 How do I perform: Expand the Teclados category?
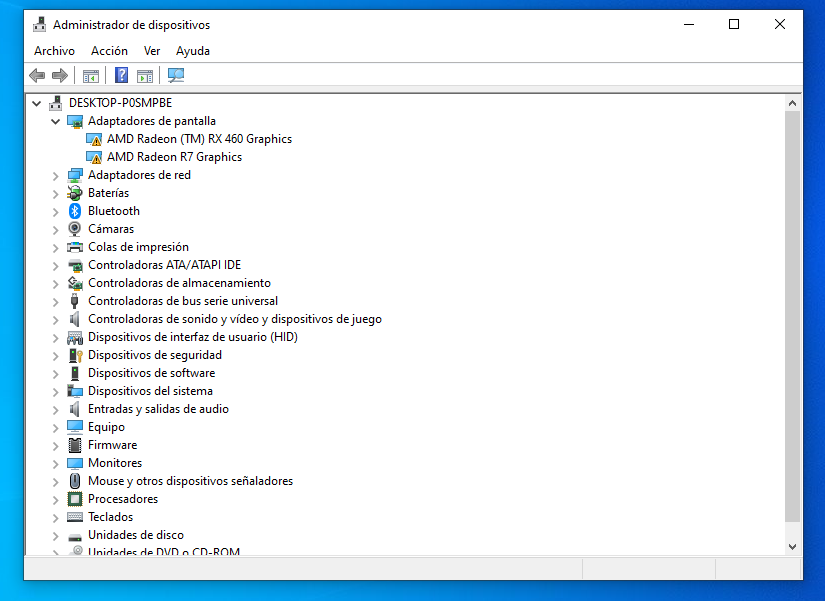(x=56, y=517)
